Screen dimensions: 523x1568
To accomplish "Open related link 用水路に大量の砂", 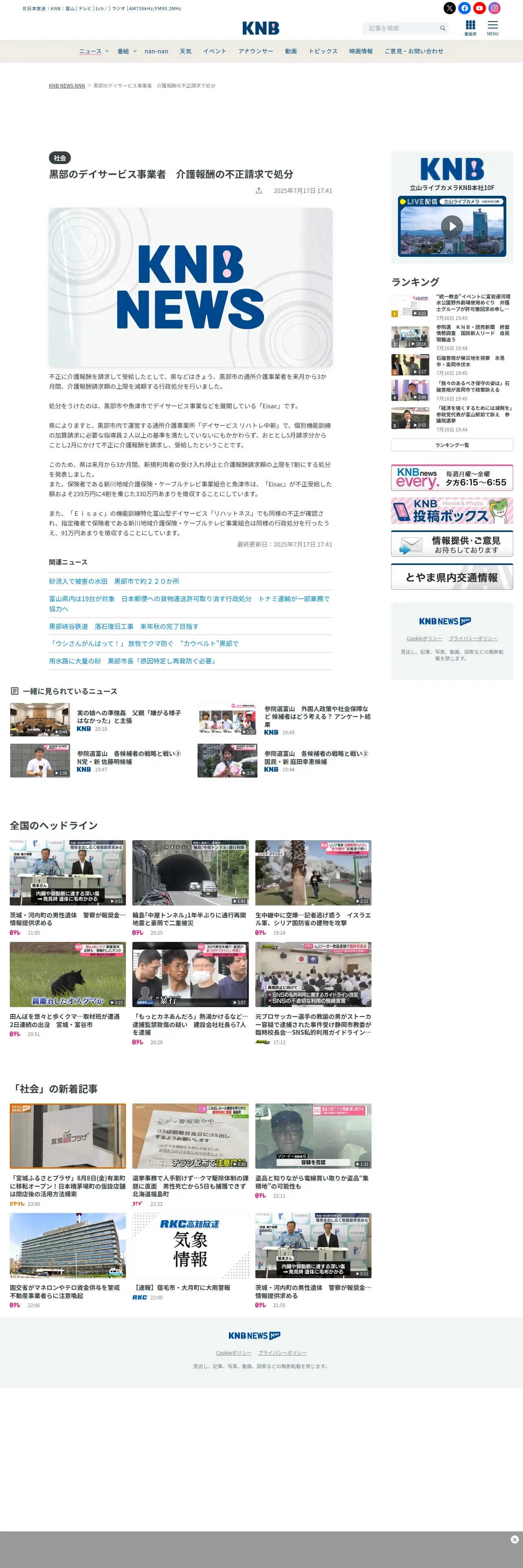I will [133, 660].
